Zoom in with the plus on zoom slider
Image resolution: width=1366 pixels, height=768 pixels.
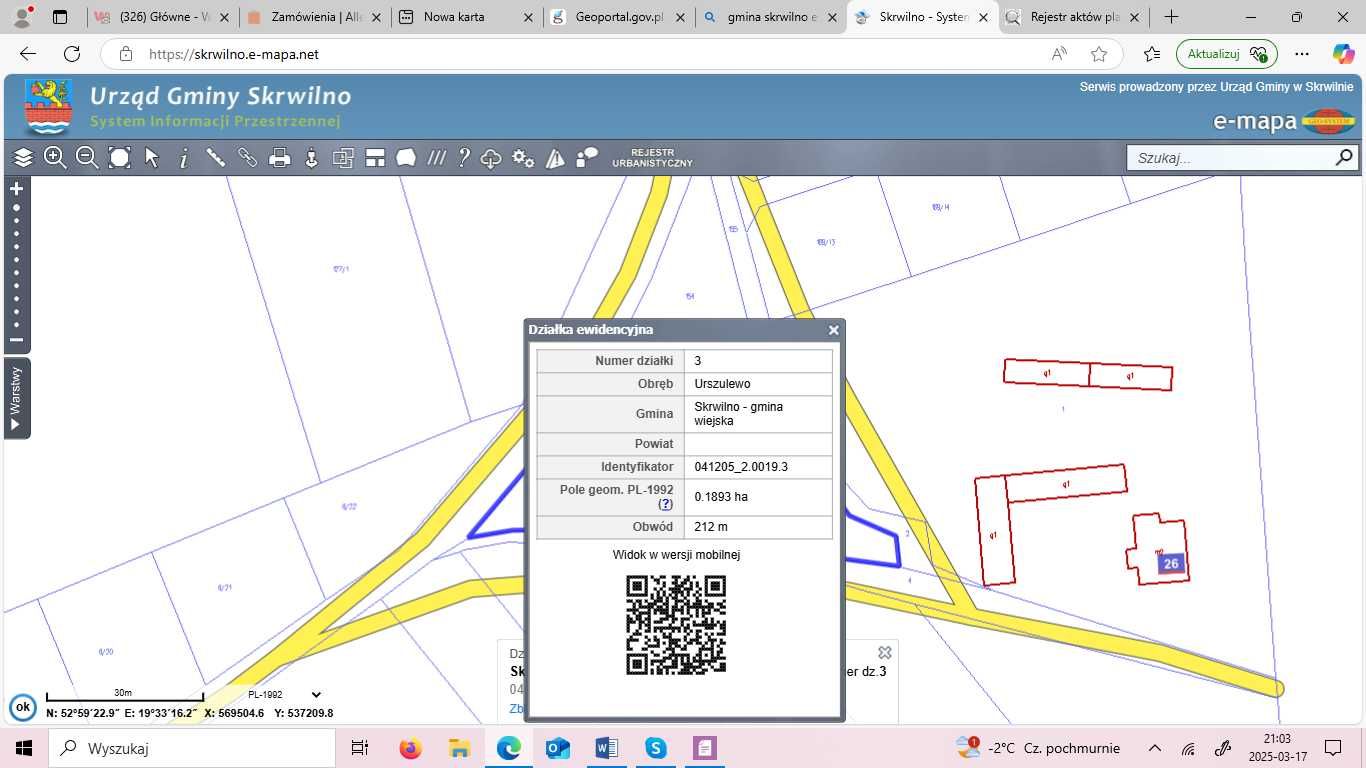pos(16,188)
